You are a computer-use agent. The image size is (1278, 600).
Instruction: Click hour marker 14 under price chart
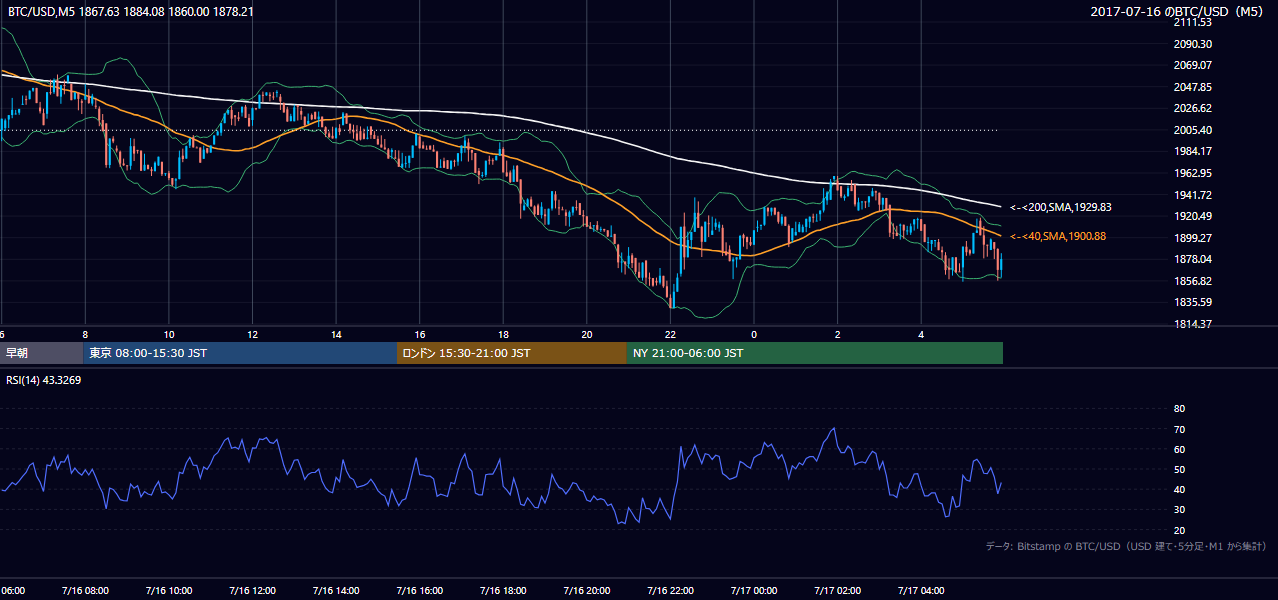coord(336,334)
